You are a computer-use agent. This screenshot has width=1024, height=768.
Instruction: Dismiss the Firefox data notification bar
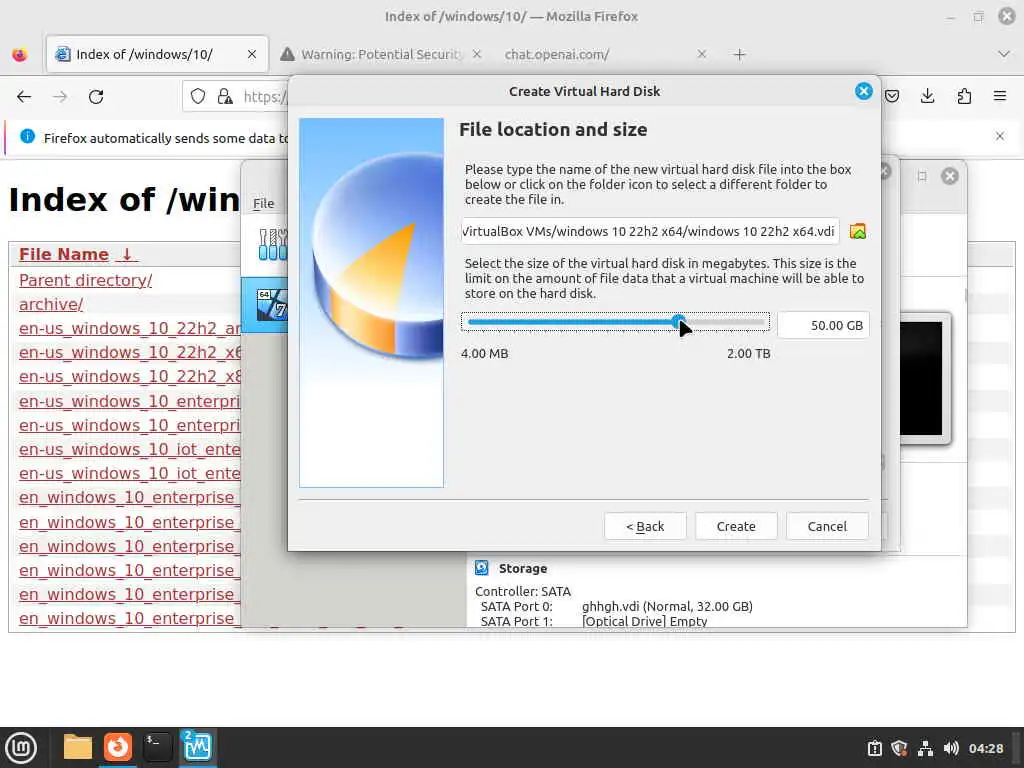click(x=1000, y=136)
